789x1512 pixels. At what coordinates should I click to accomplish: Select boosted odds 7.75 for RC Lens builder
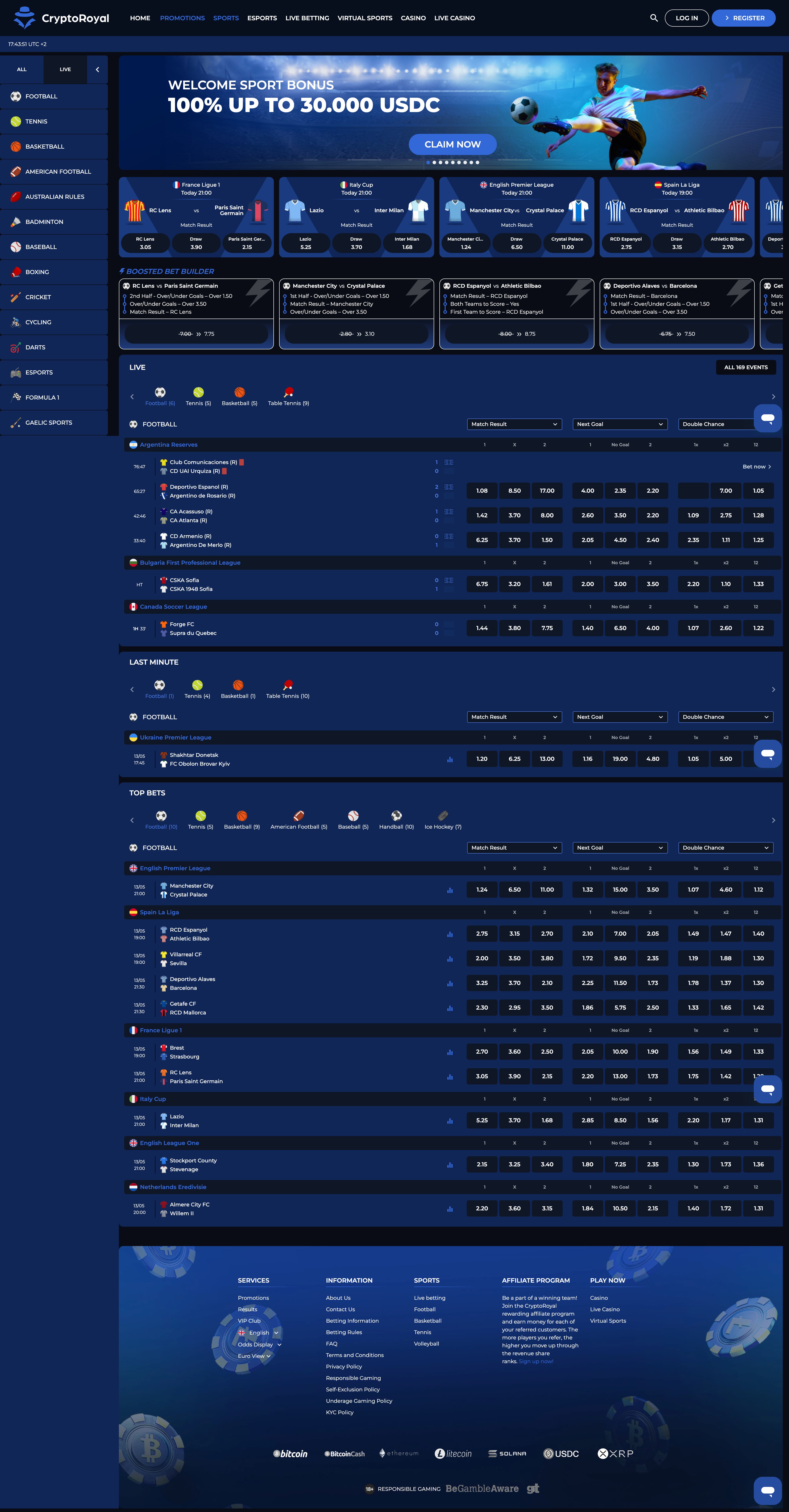196,334
